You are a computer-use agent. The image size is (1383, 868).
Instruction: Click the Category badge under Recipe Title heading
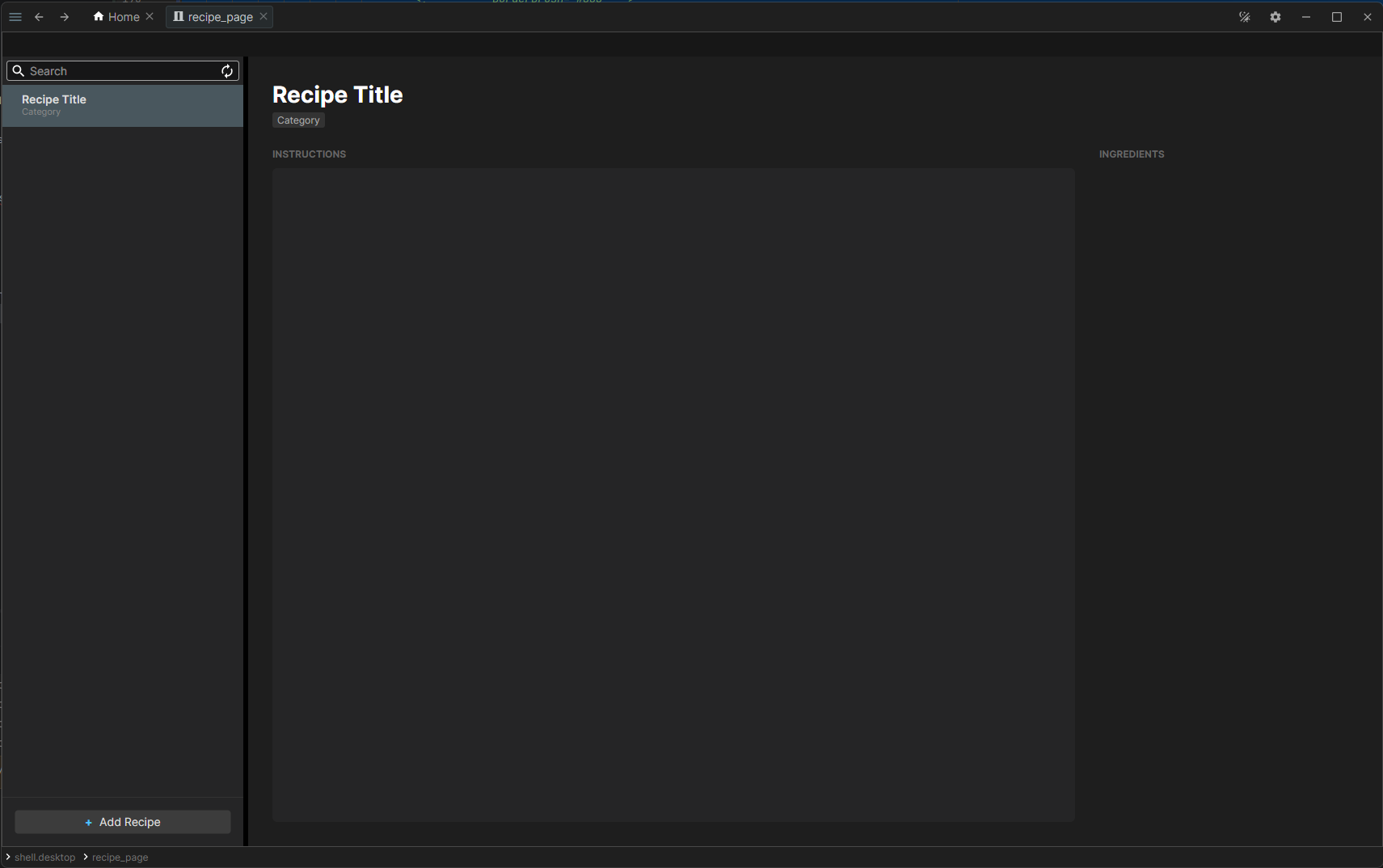click(298, 120)
